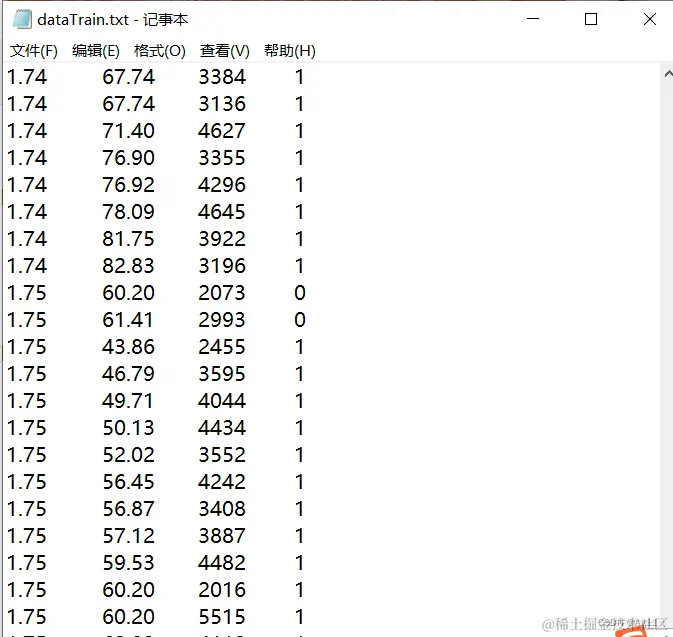Open the 帮助(H) menu
Image resolution: width=673 pixels, height=637 pixels.
[x=290, y=51]
